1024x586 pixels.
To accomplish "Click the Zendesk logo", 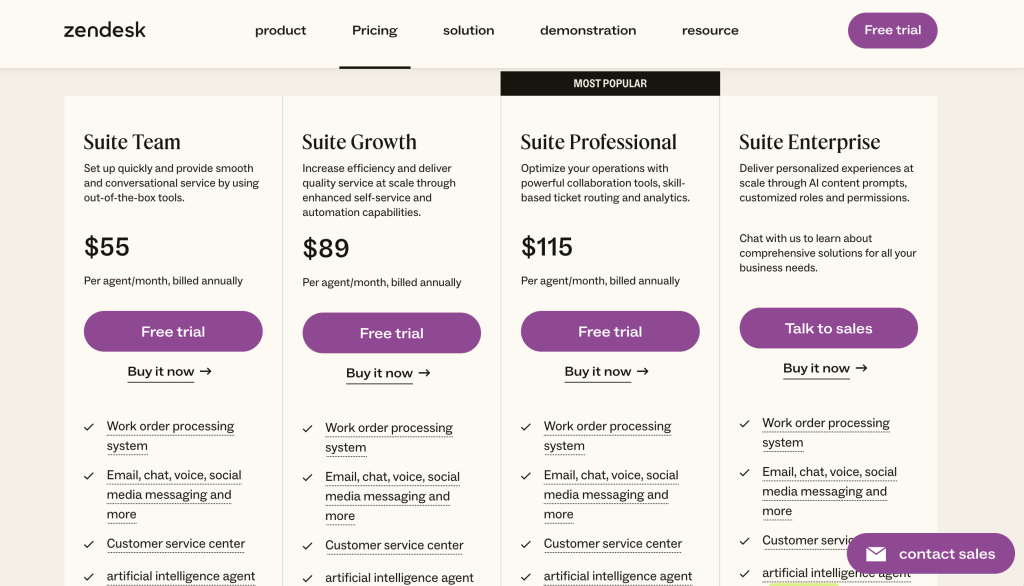I will tap(104, 30).
